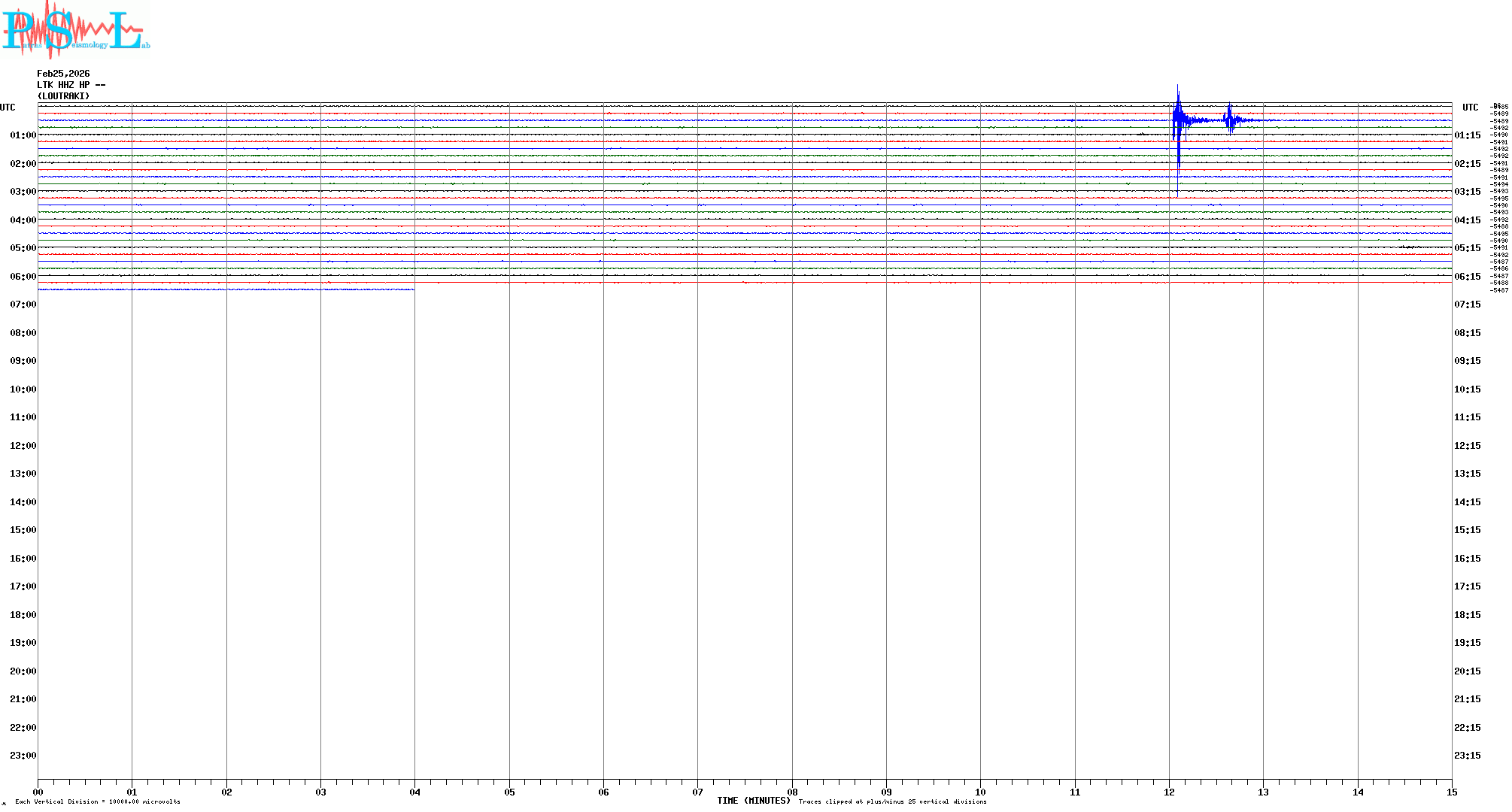This screenshot has height=812, width=1512.
Task: Click the right UTC header label
Action: coord(1470,108)
